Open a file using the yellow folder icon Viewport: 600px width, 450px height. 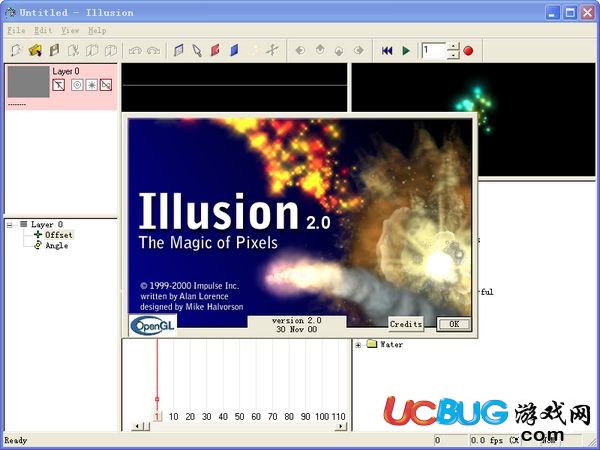click(x=35, y=50)
